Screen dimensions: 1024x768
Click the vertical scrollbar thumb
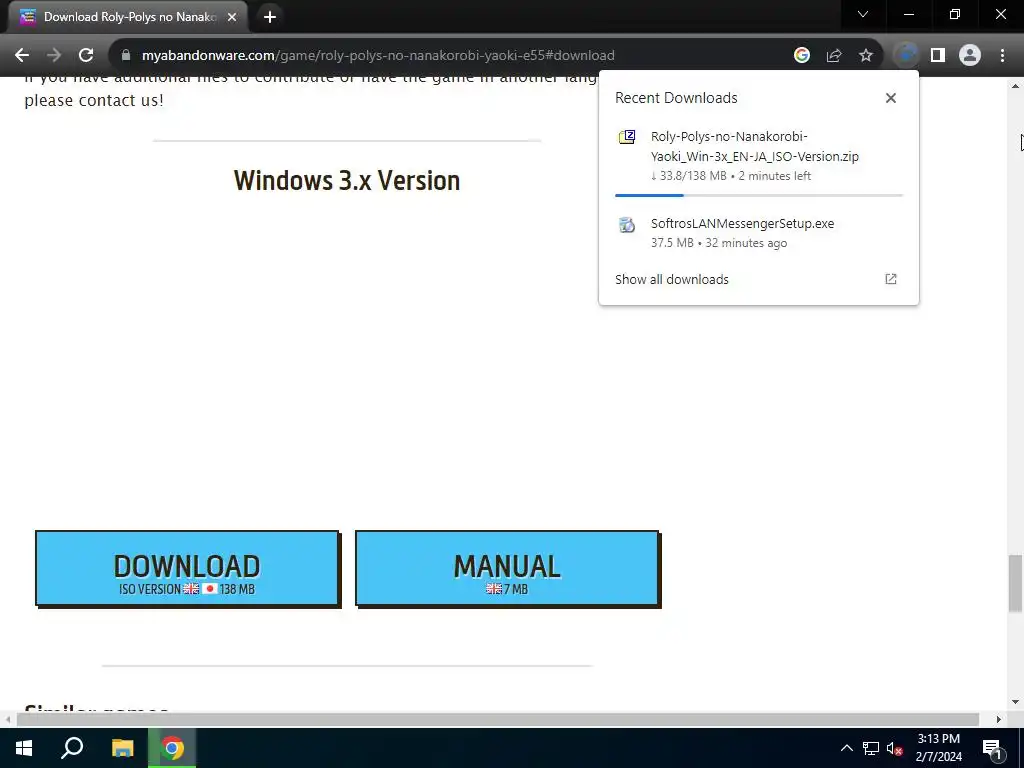pyautogui.click(x=1015, y=583)
